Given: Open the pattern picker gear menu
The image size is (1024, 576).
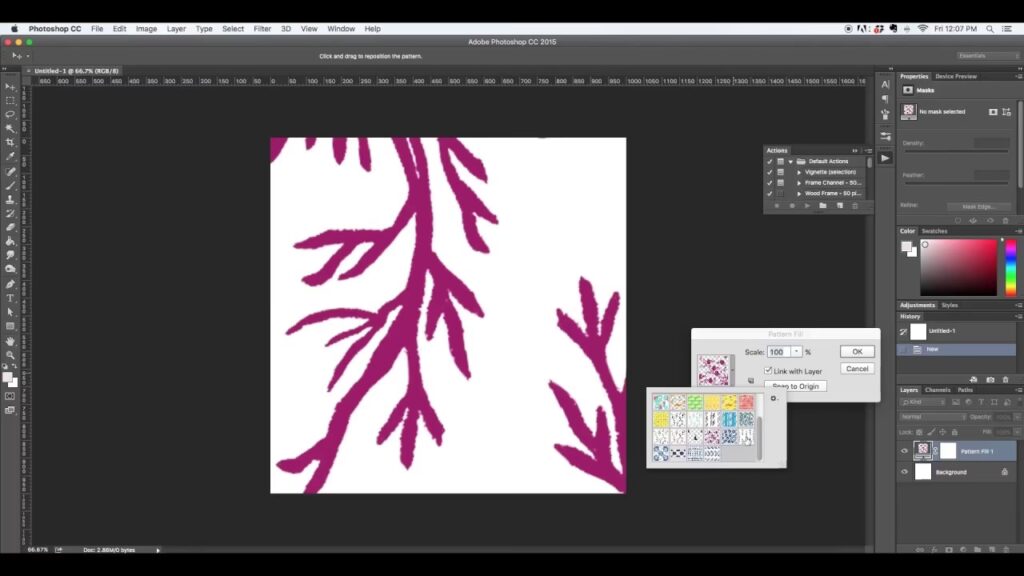Looking at the screenshot, I should (x=773, y=399).
